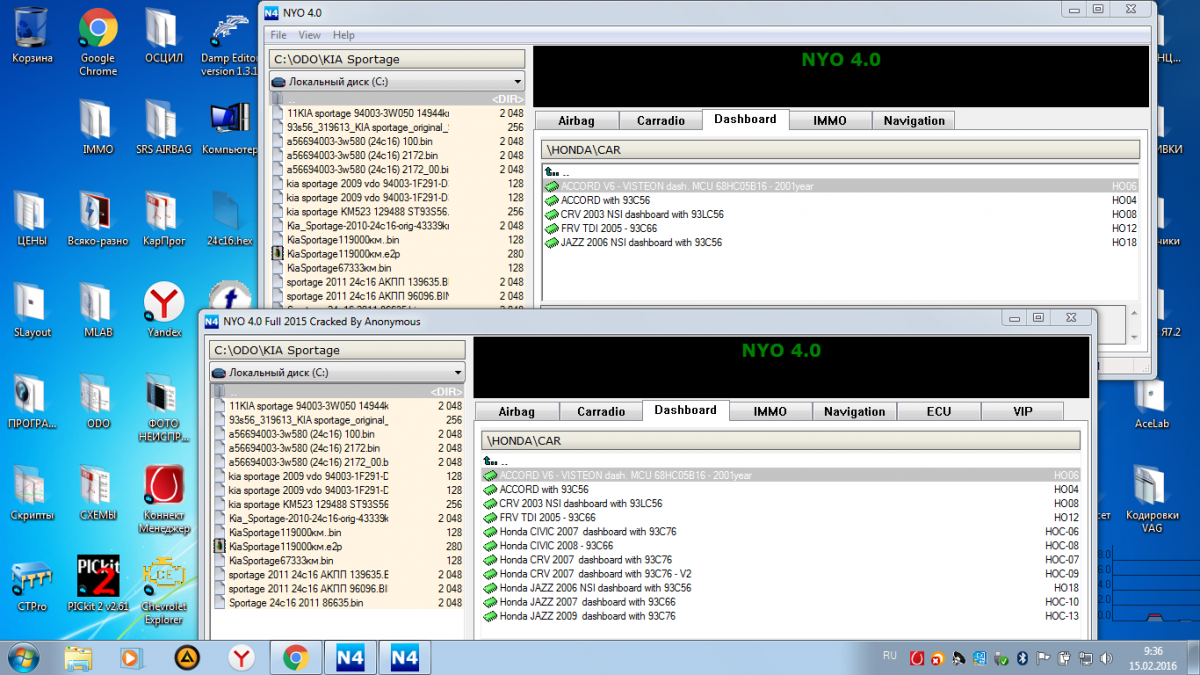Image resolution: width=1200 pixels, height=675 pixels.
Task: Open the 24c16.hex file on the desktop
Action: click(x=230, y=220)
